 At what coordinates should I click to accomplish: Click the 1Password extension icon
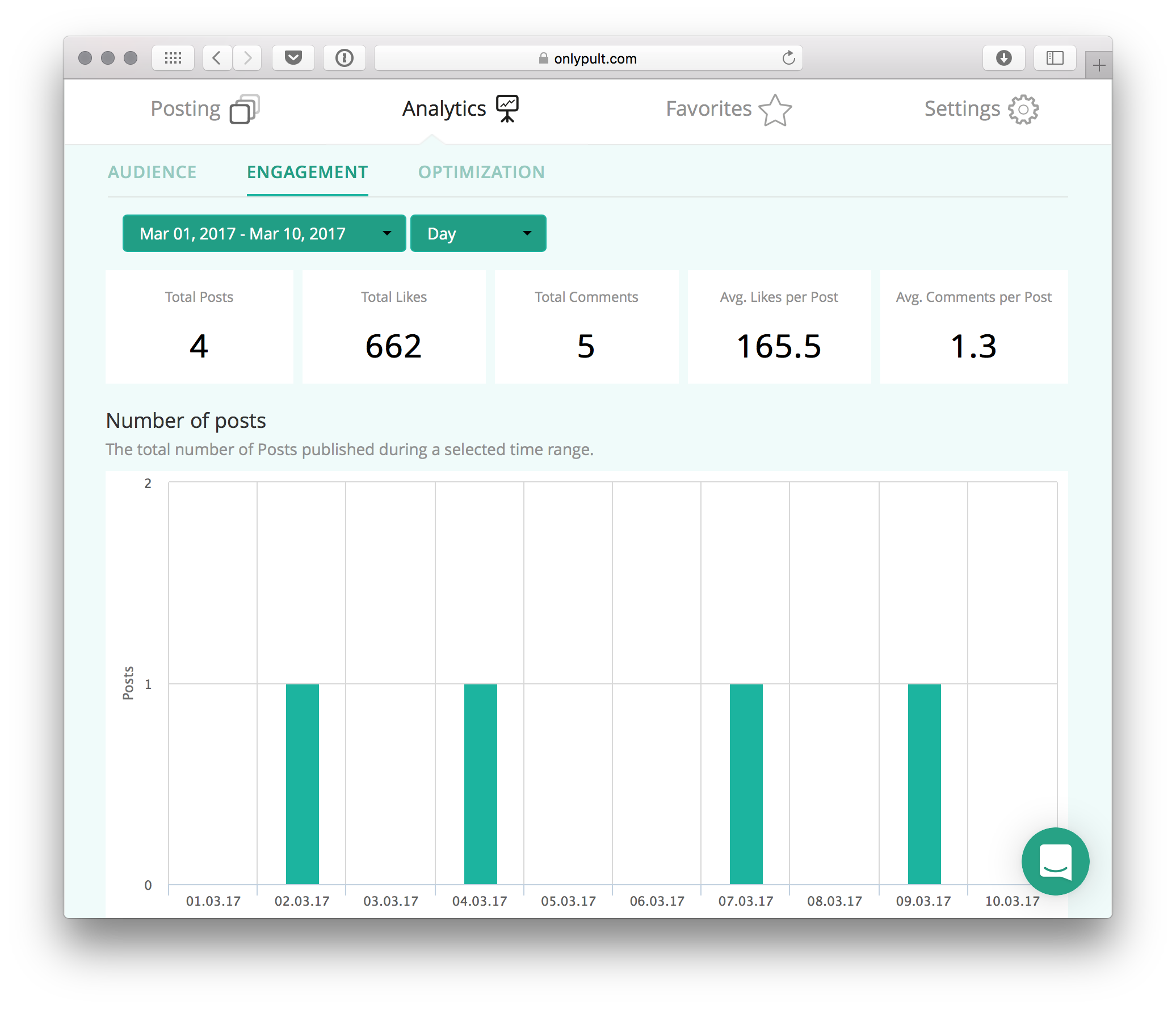[344, 58]
